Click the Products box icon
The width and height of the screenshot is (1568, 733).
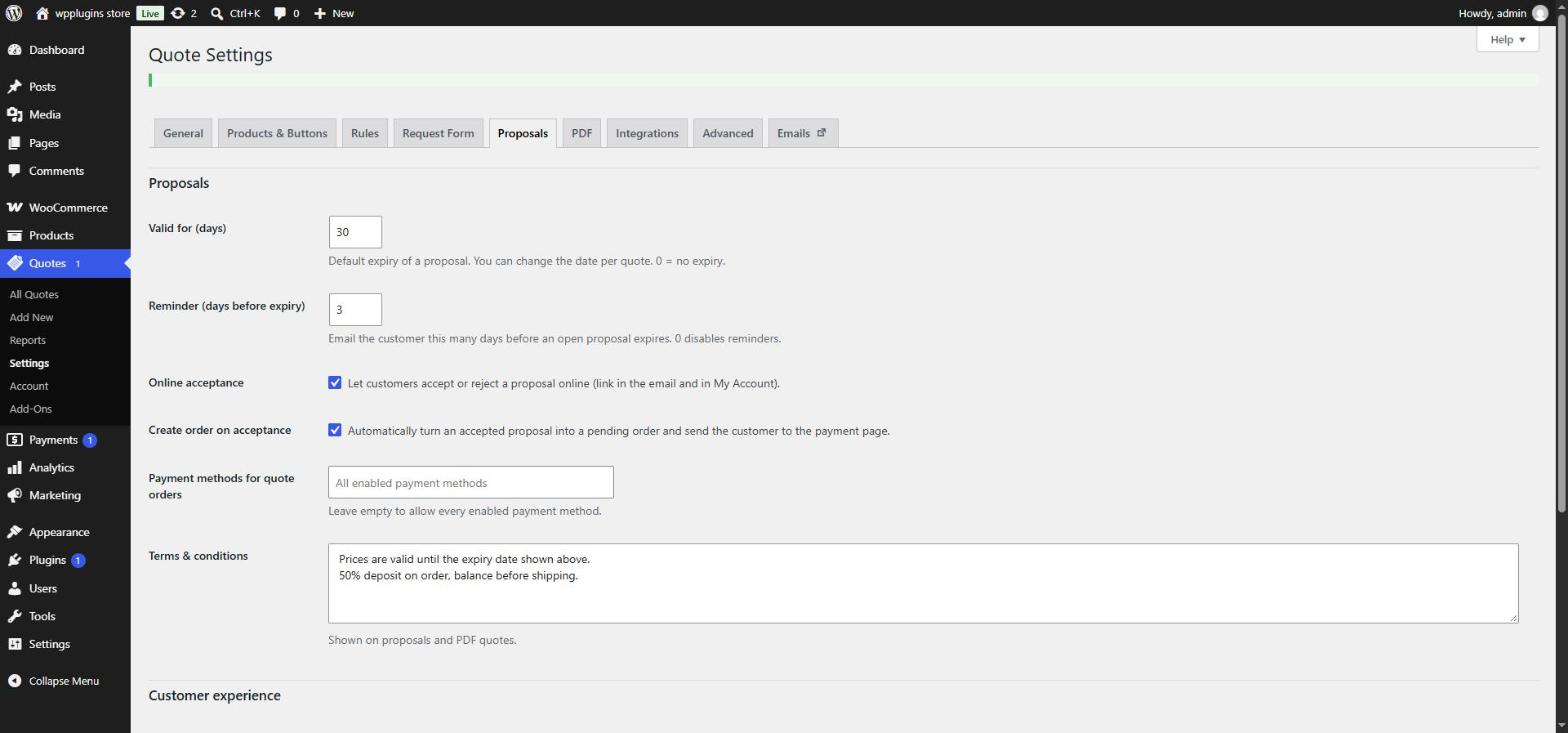pos(14,236)
